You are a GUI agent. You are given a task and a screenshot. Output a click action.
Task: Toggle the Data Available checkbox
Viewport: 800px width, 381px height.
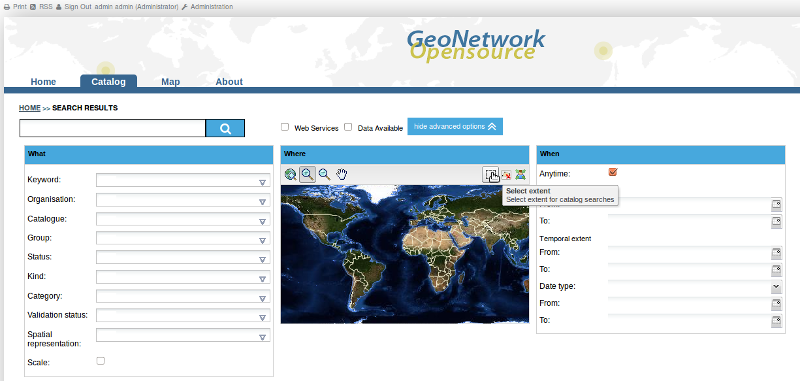click(348, 127)
